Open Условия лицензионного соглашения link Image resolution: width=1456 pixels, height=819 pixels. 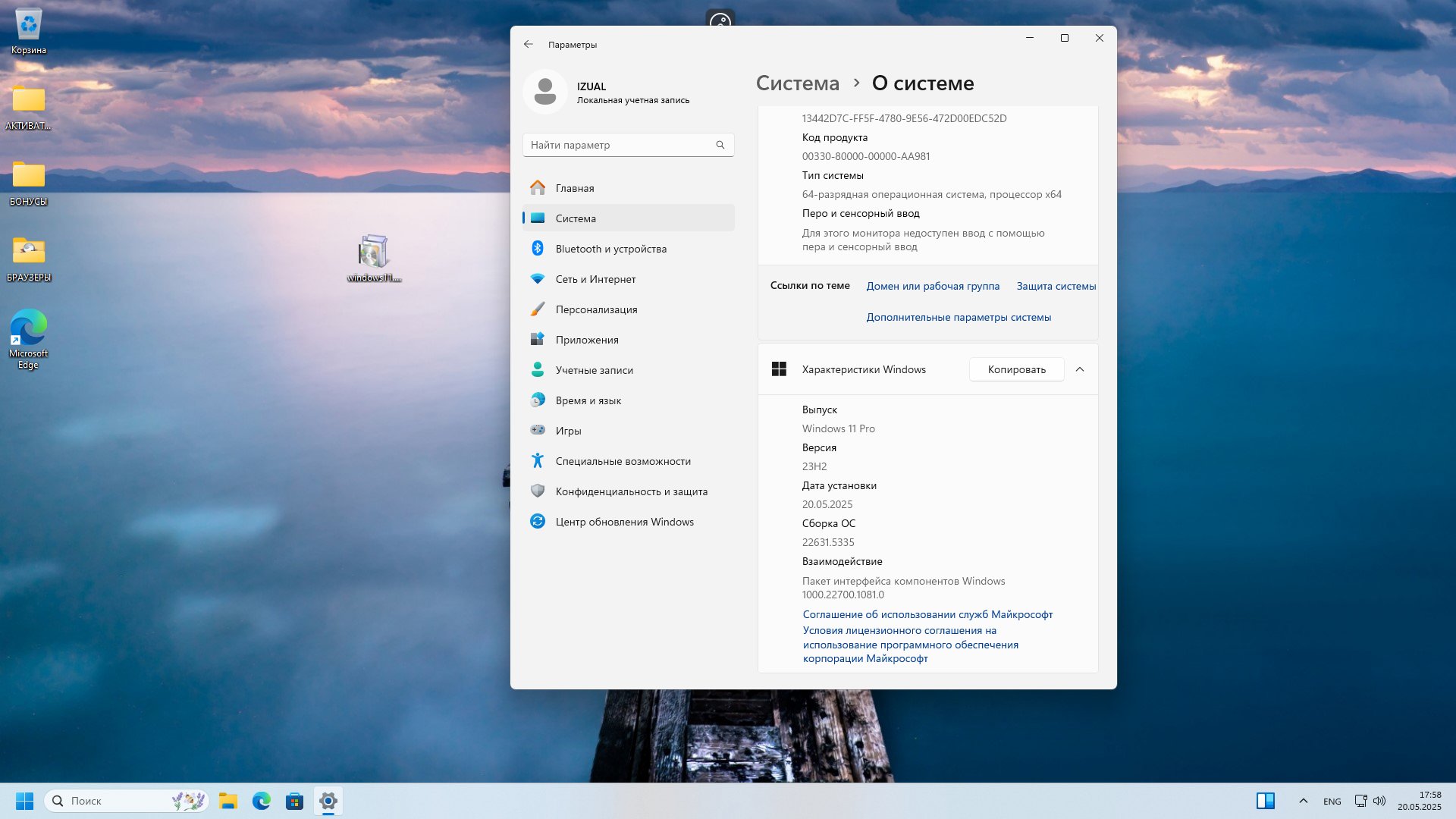point(910,644)
